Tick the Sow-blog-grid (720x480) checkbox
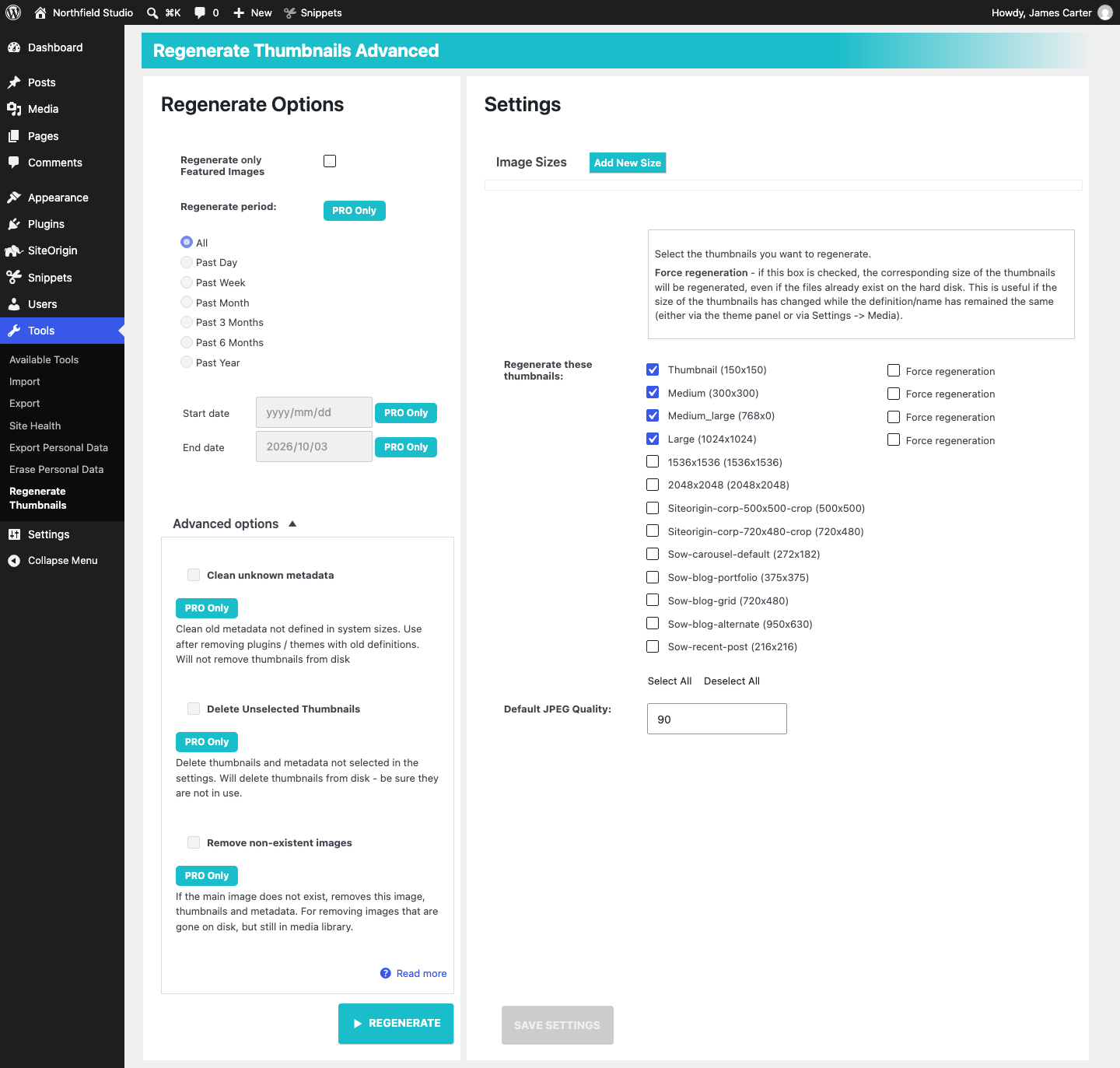 coord(653,601)
